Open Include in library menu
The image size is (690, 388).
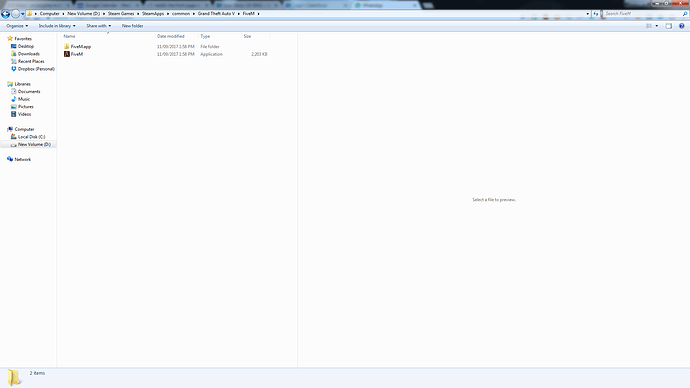pyautogui.click(x=57, y=26)
